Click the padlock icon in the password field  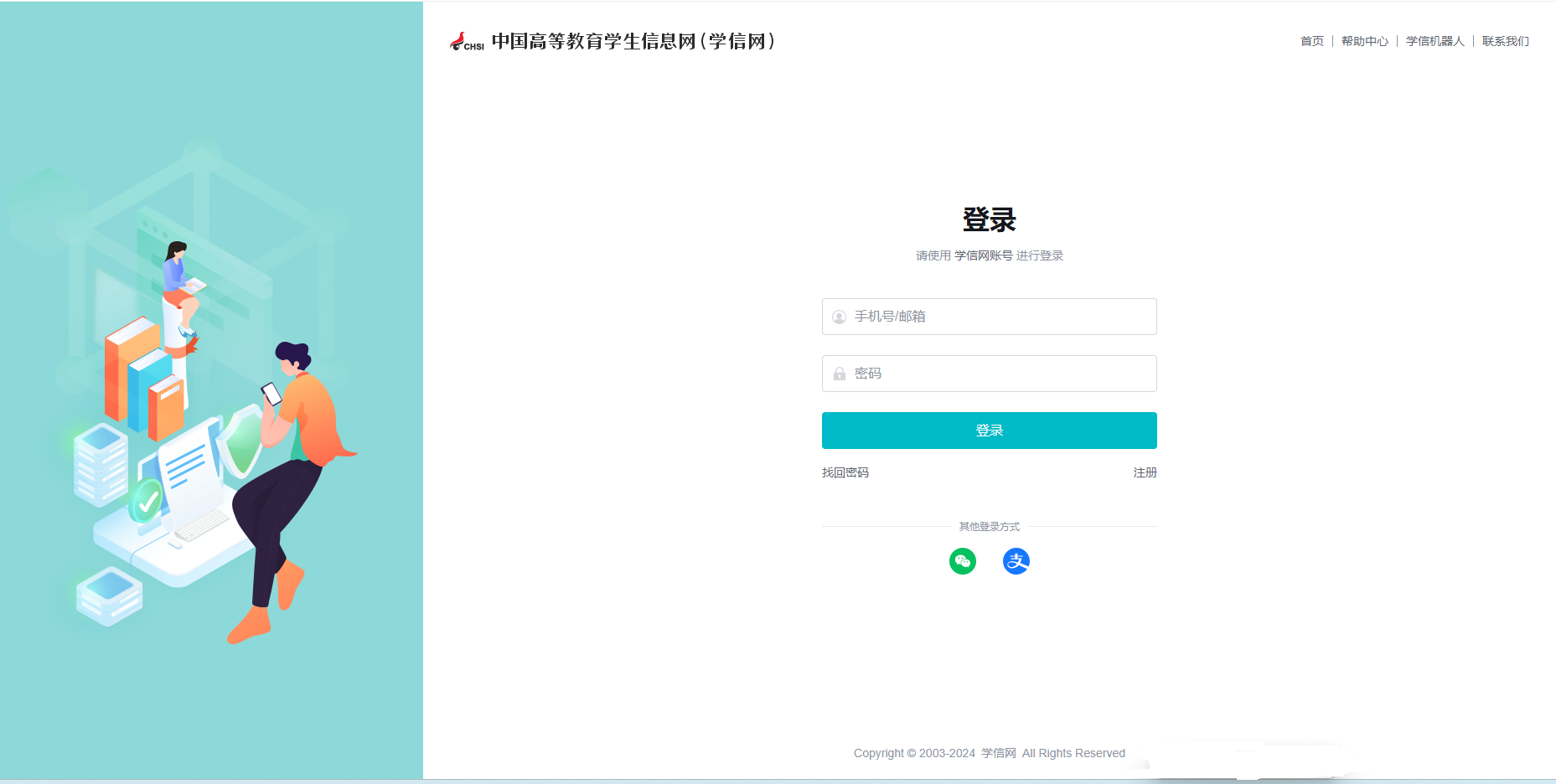839,374
